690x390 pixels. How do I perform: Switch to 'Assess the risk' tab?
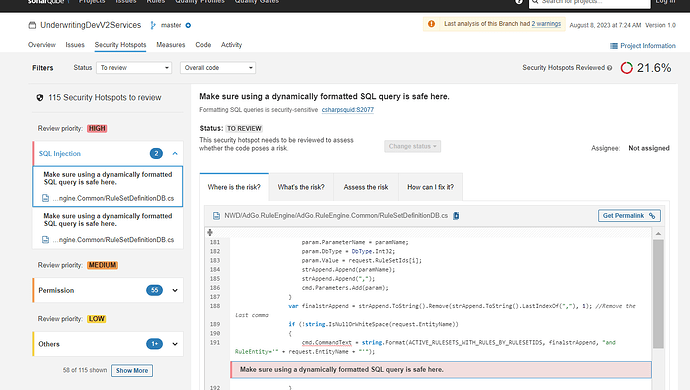[366, 187]
